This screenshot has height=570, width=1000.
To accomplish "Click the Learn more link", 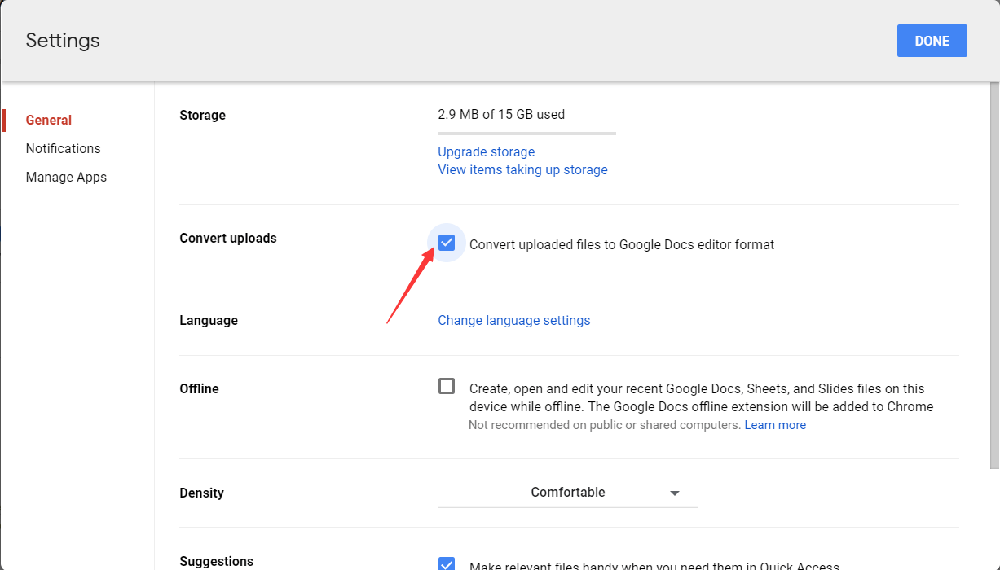I will tap(775, 425).
